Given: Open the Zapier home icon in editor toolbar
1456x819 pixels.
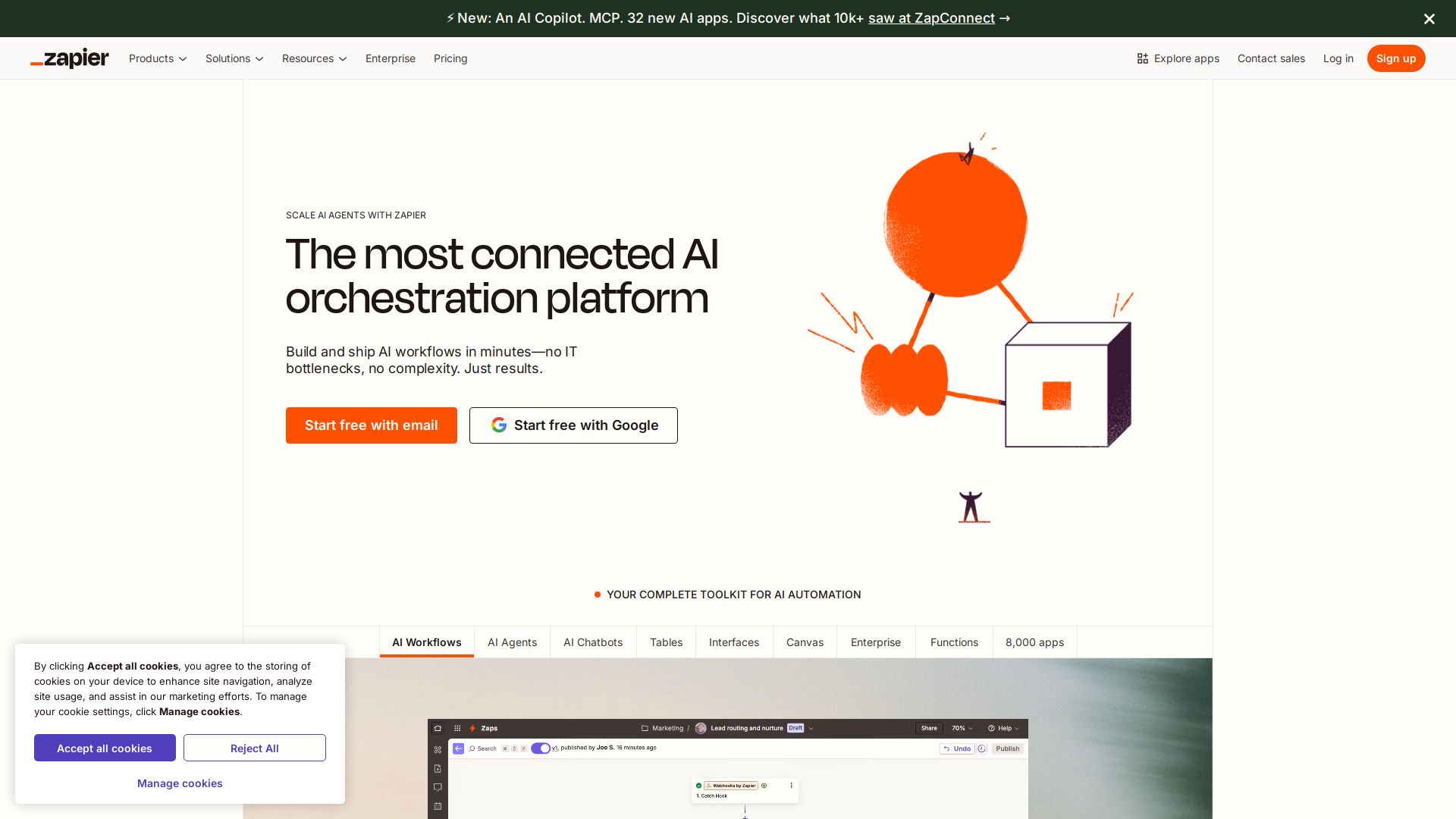Looking at the screenshot, I should tap(438, 728).
